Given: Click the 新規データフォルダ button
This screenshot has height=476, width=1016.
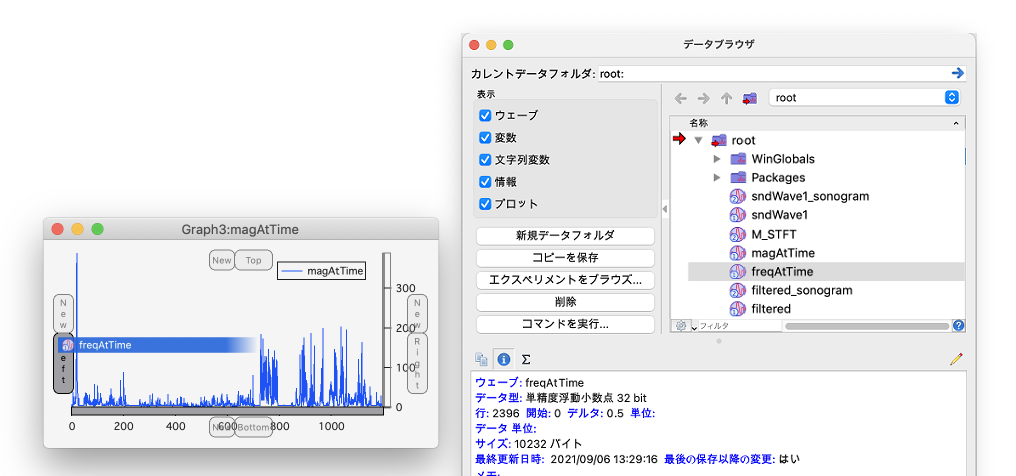Looking at the screenshot, I should 565,236.
